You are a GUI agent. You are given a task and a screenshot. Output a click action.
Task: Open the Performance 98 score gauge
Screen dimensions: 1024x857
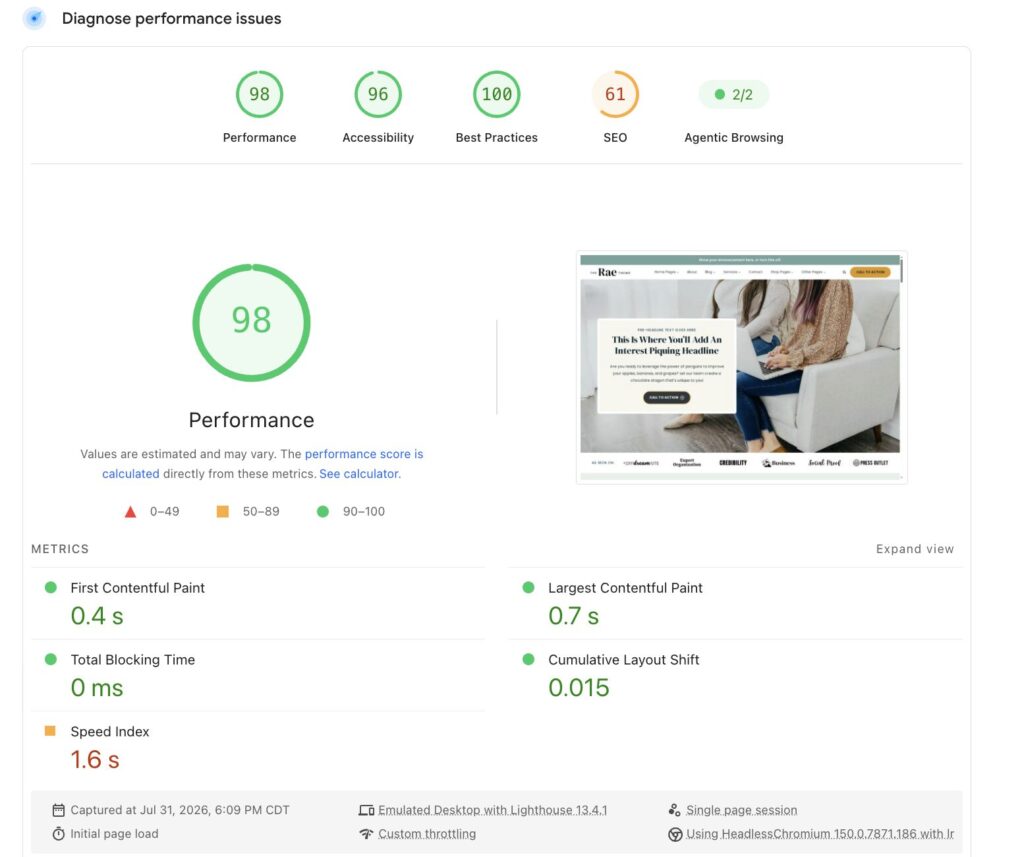click(259, 94)
